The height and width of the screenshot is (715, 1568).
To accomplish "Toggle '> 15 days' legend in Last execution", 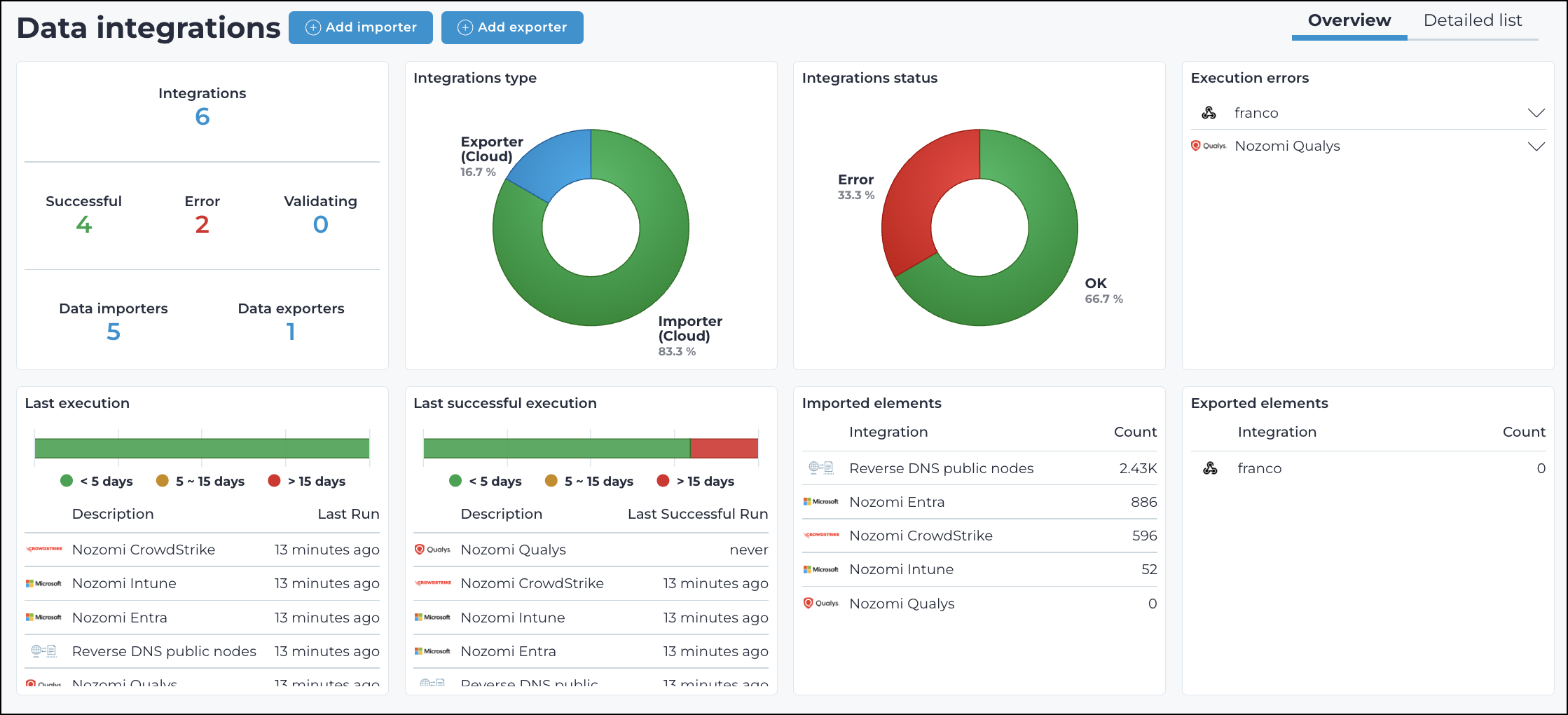I will tap(307, 481).
